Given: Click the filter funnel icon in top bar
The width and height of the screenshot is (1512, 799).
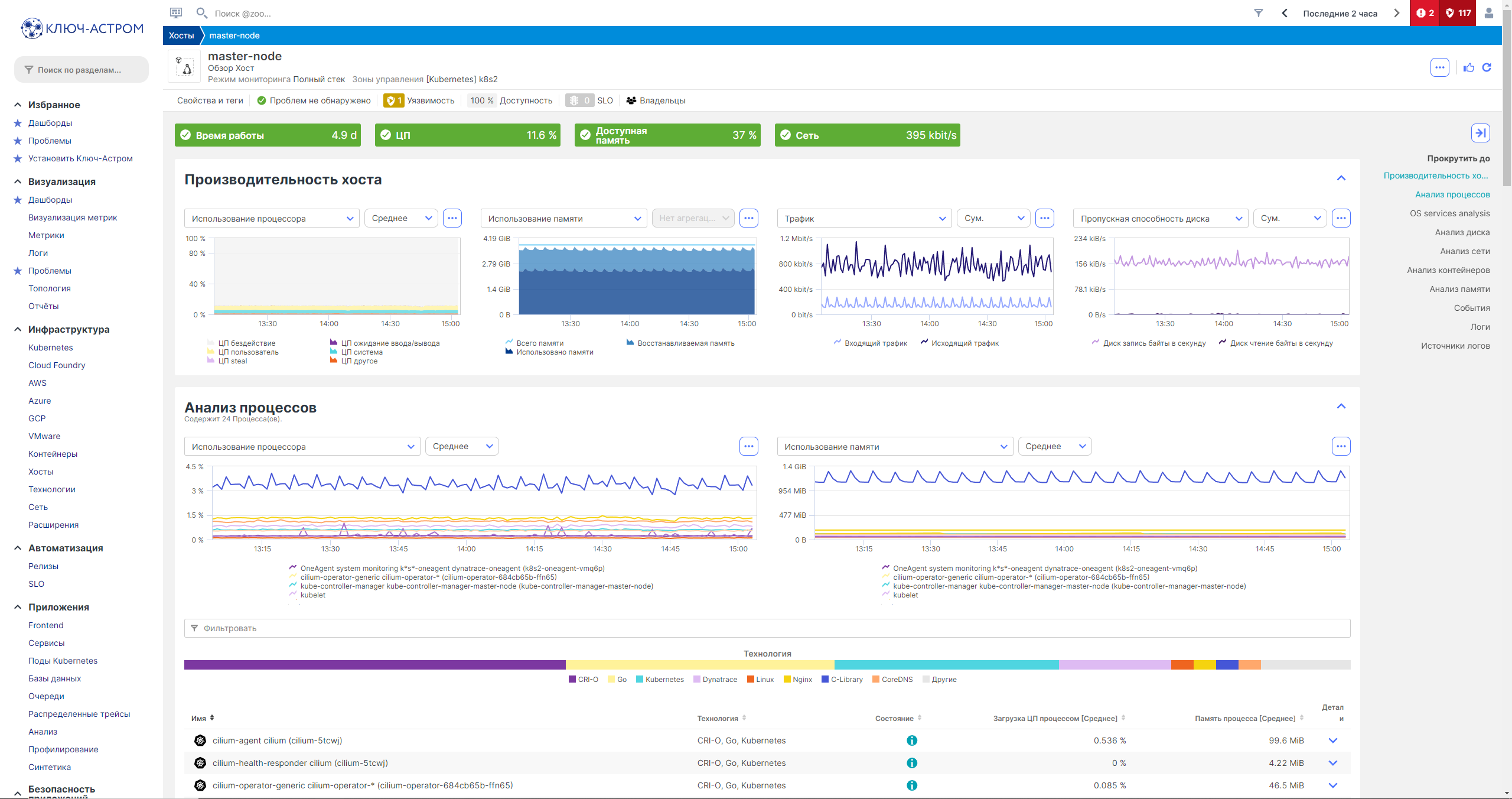Looking at the screenshot, I should [1259, 13].
